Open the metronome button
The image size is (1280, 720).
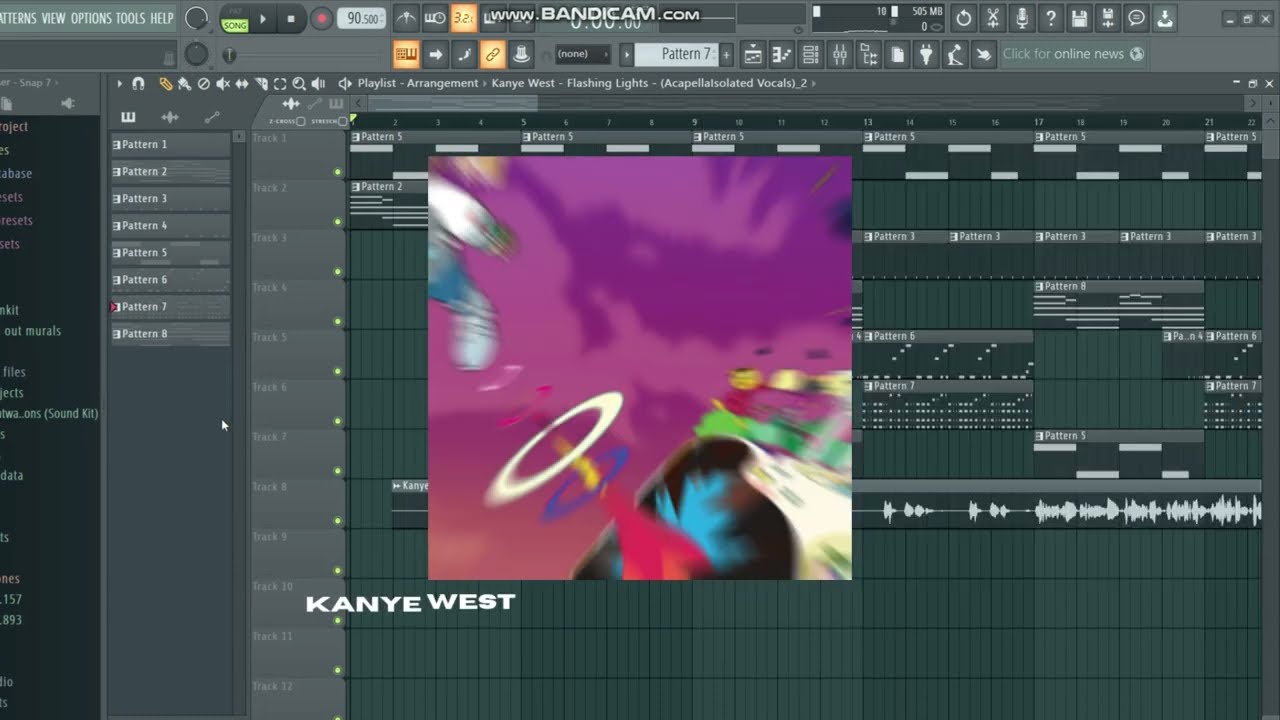click(x=406, y=18)
